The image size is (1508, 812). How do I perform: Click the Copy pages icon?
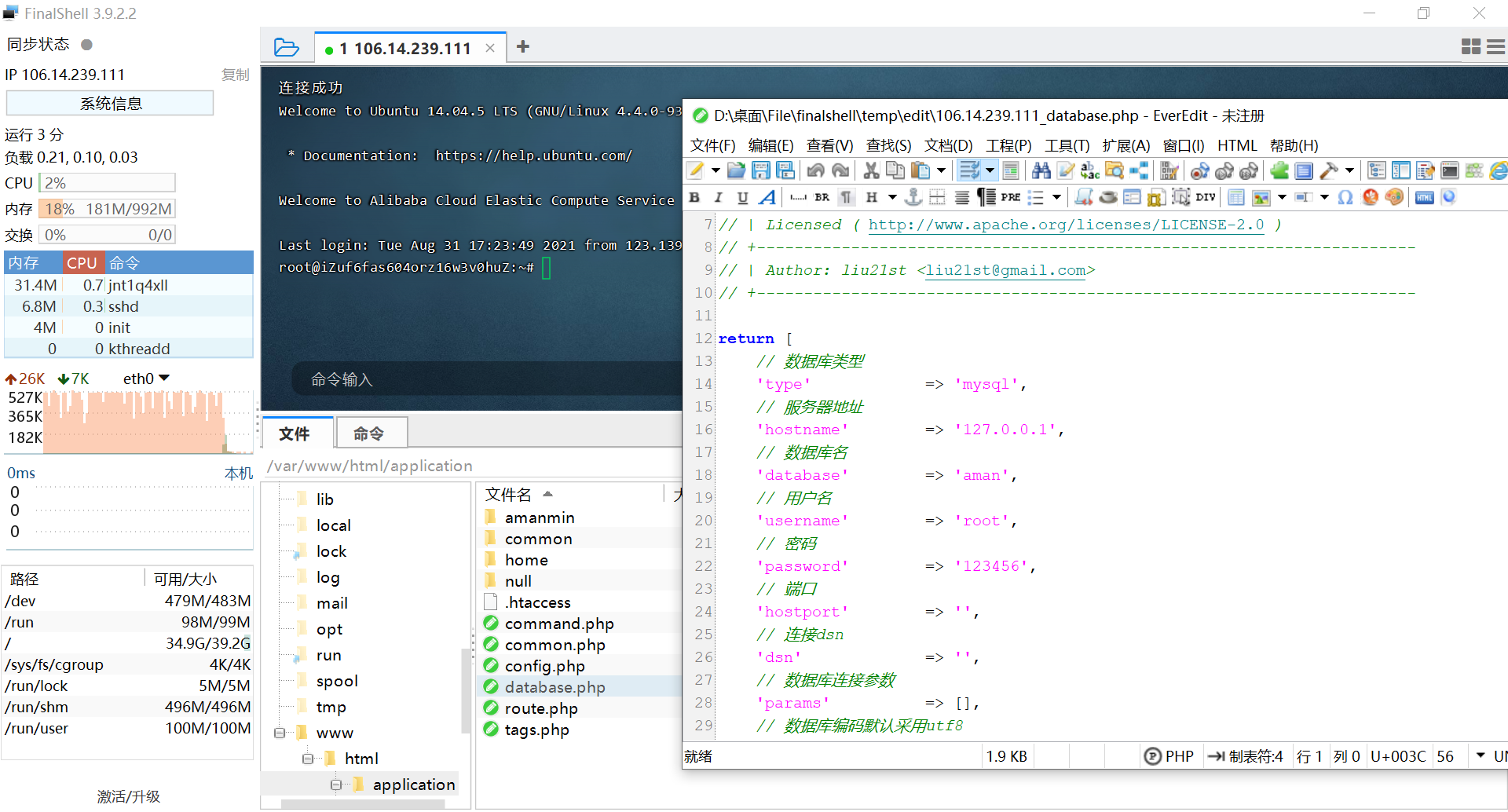point(895,170)
